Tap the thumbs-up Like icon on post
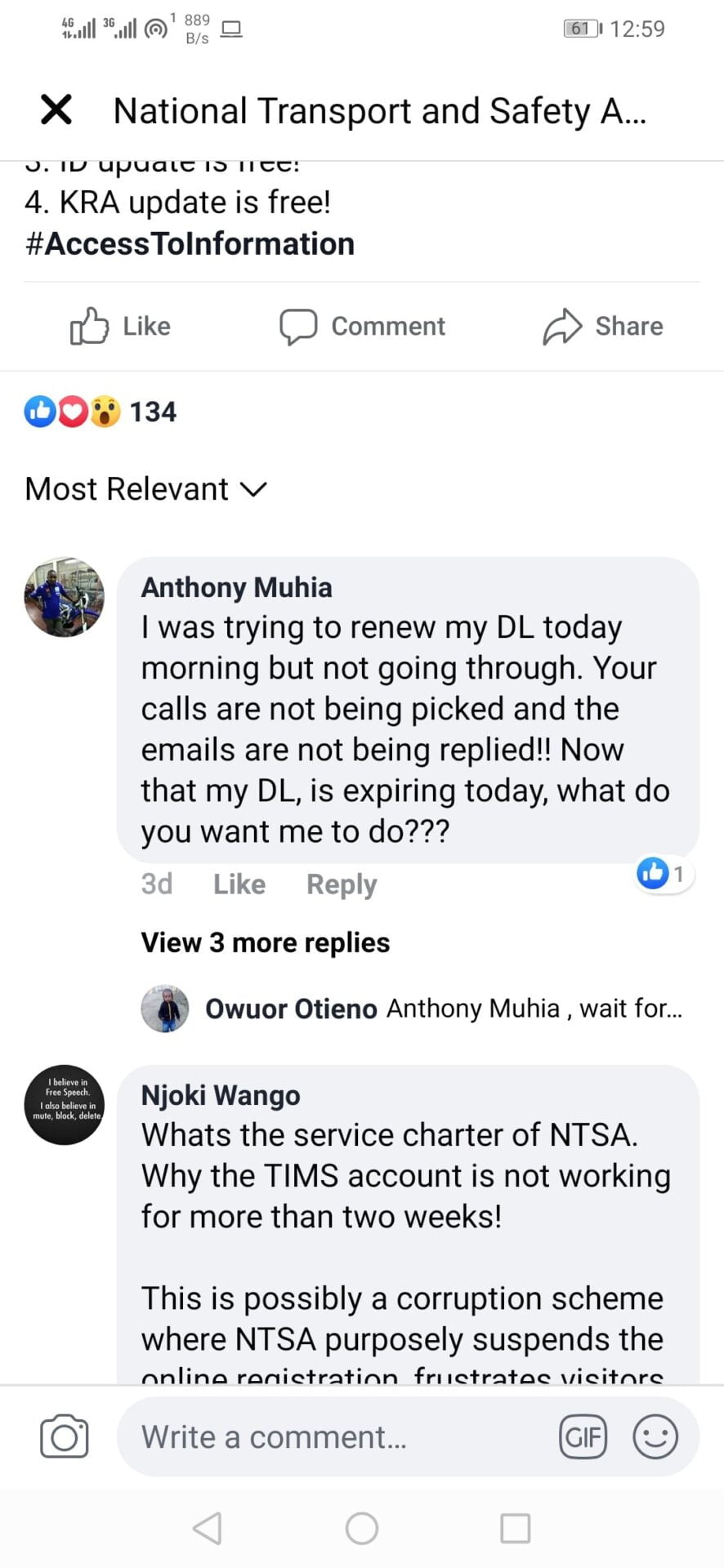The height and width of the screenshot is (1568, 724). tap(89, 327)
